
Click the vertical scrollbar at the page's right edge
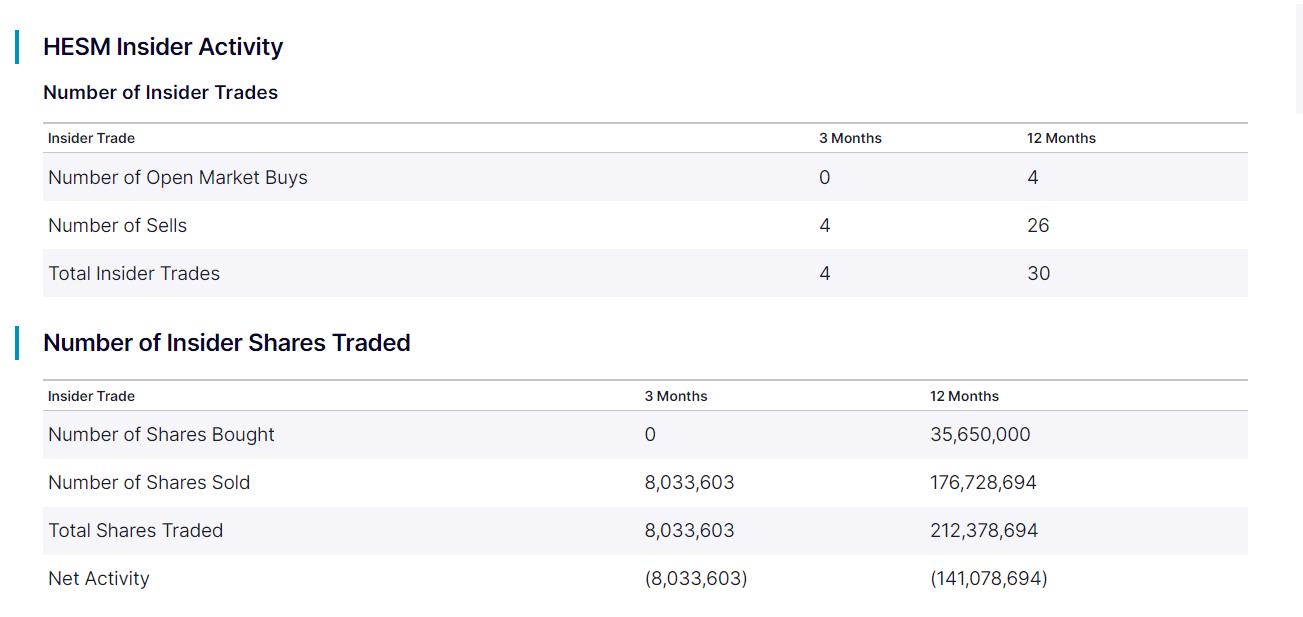(1298, 60)
